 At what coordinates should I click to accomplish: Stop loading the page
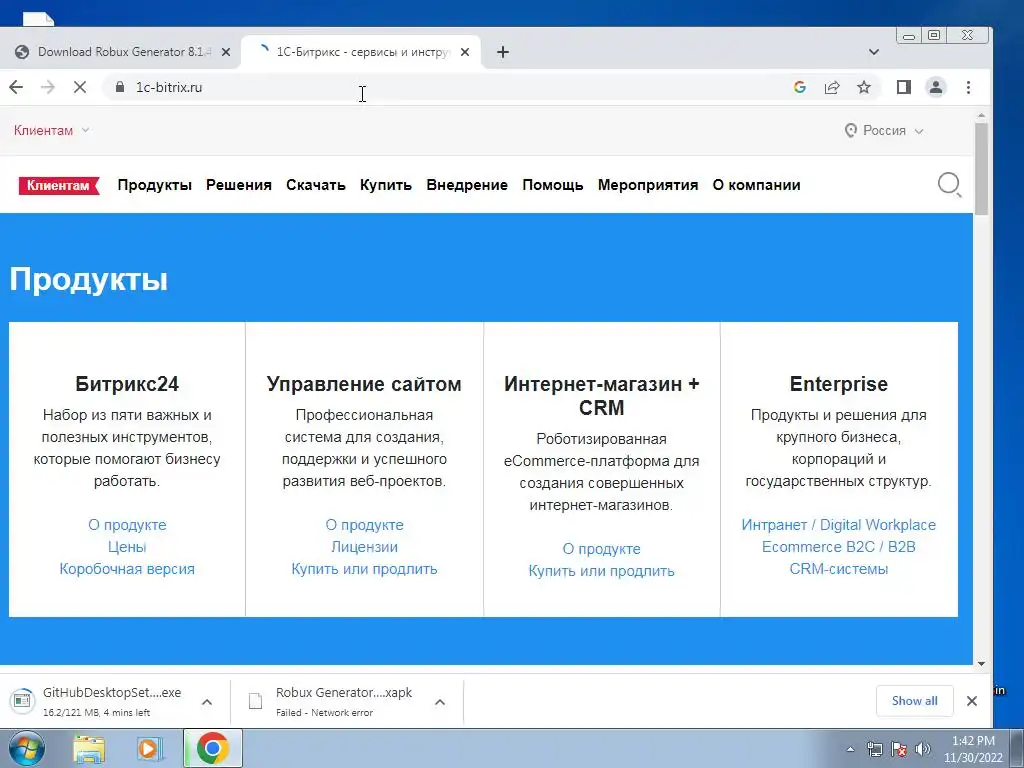pyautogui.click(x=80, y=87)
